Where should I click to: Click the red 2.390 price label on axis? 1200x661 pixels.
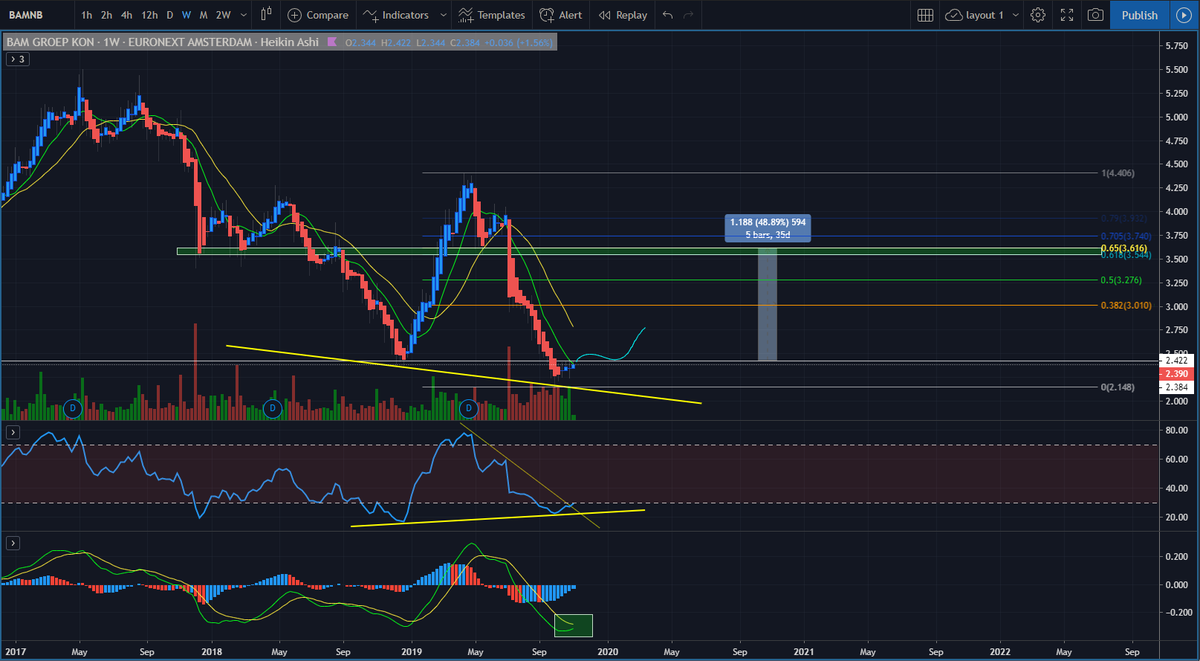click(1175, 372)
